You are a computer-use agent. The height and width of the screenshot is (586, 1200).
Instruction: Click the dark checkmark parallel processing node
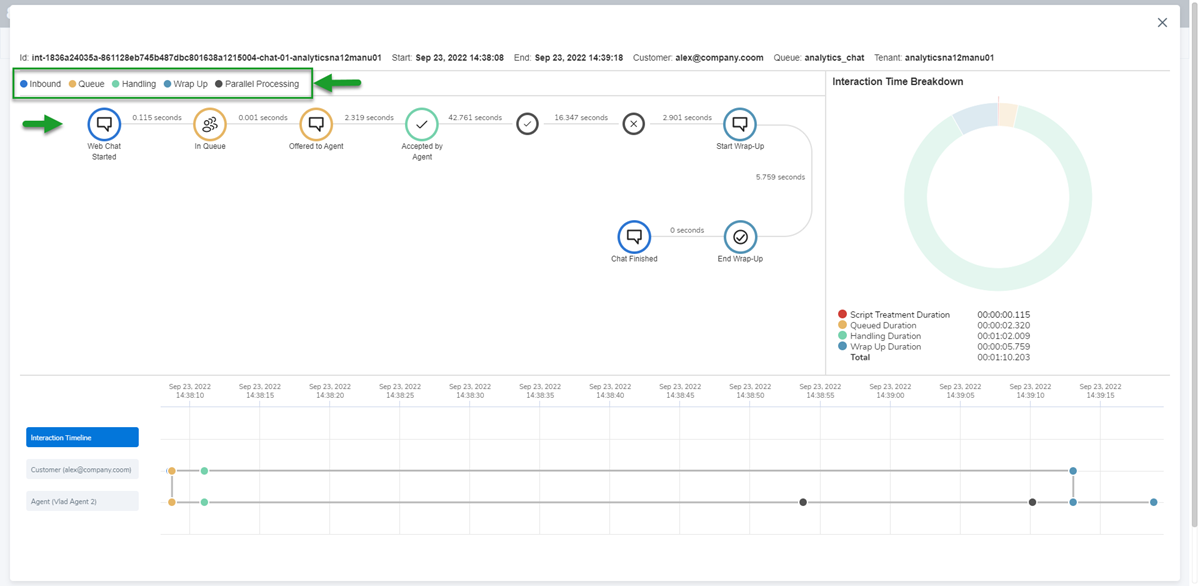pos(528,124)
